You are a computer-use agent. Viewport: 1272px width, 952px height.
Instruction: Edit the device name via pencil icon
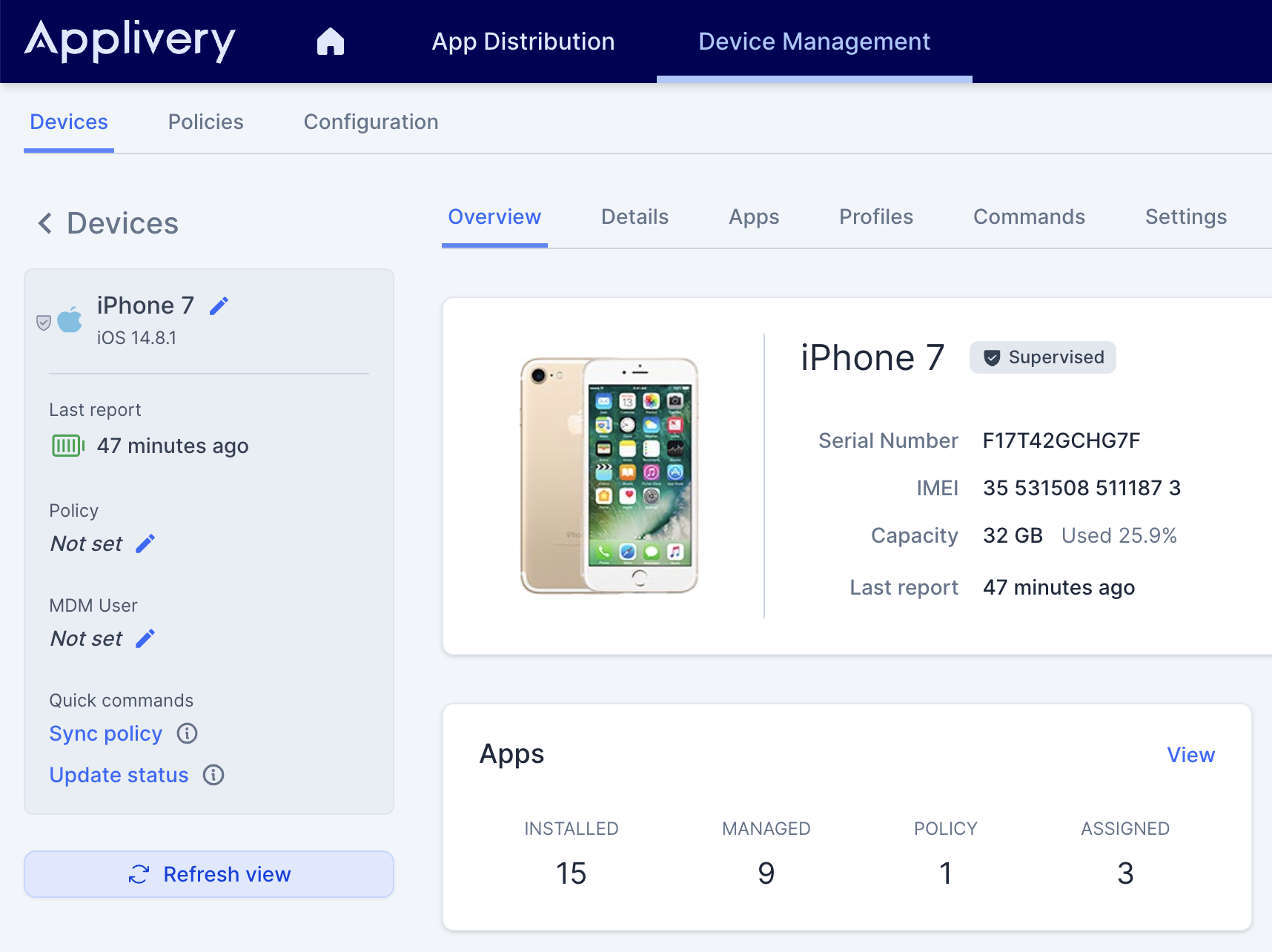click(219, 305)
